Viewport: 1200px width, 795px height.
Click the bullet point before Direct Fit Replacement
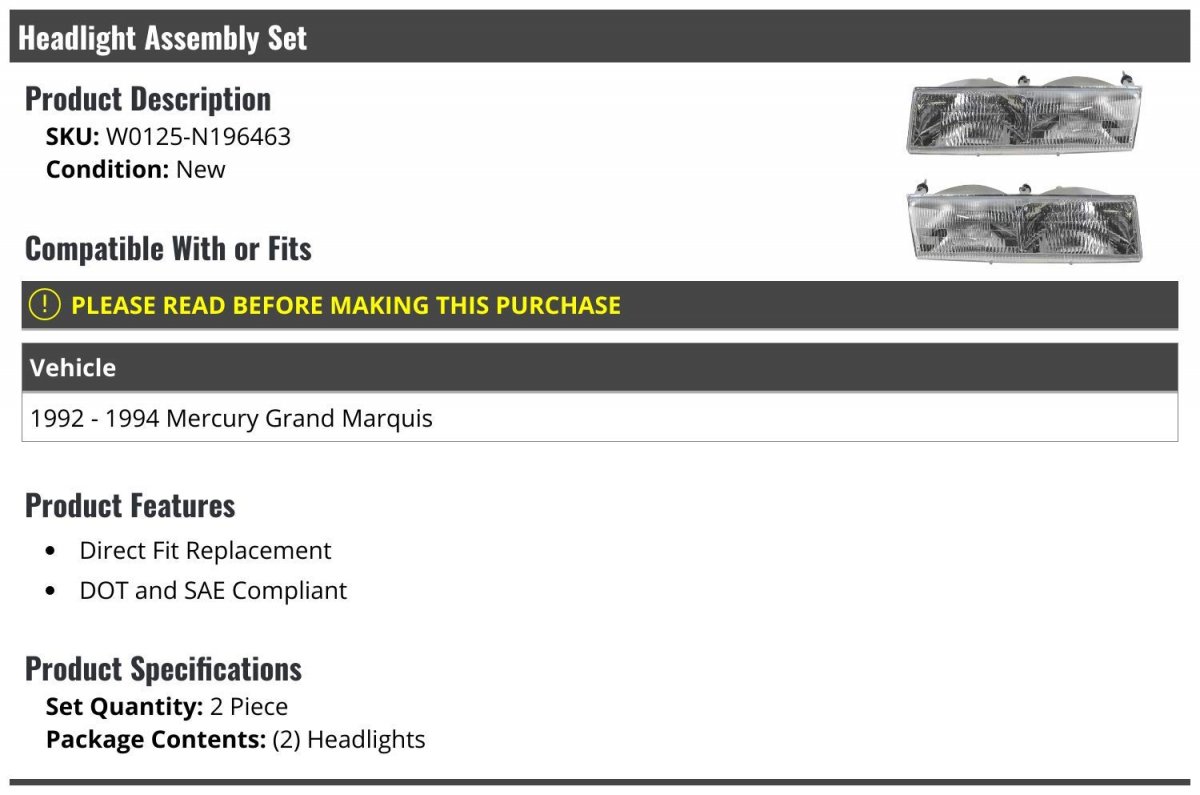(51, 551)
